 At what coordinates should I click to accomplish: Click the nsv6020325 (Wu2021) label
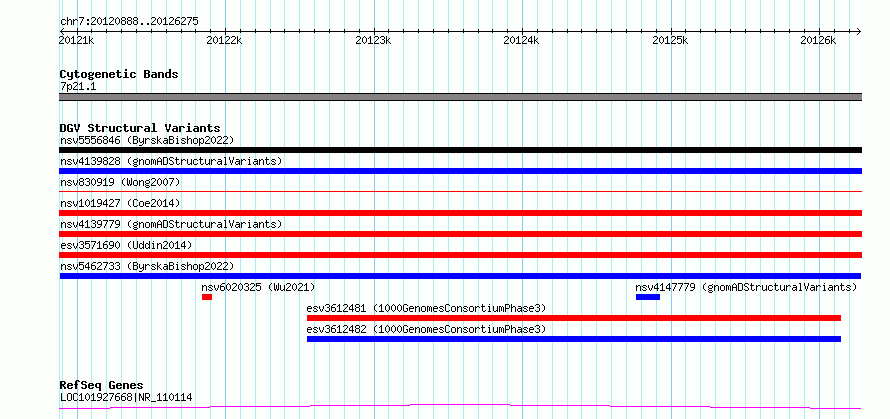(x=258, y=287)
